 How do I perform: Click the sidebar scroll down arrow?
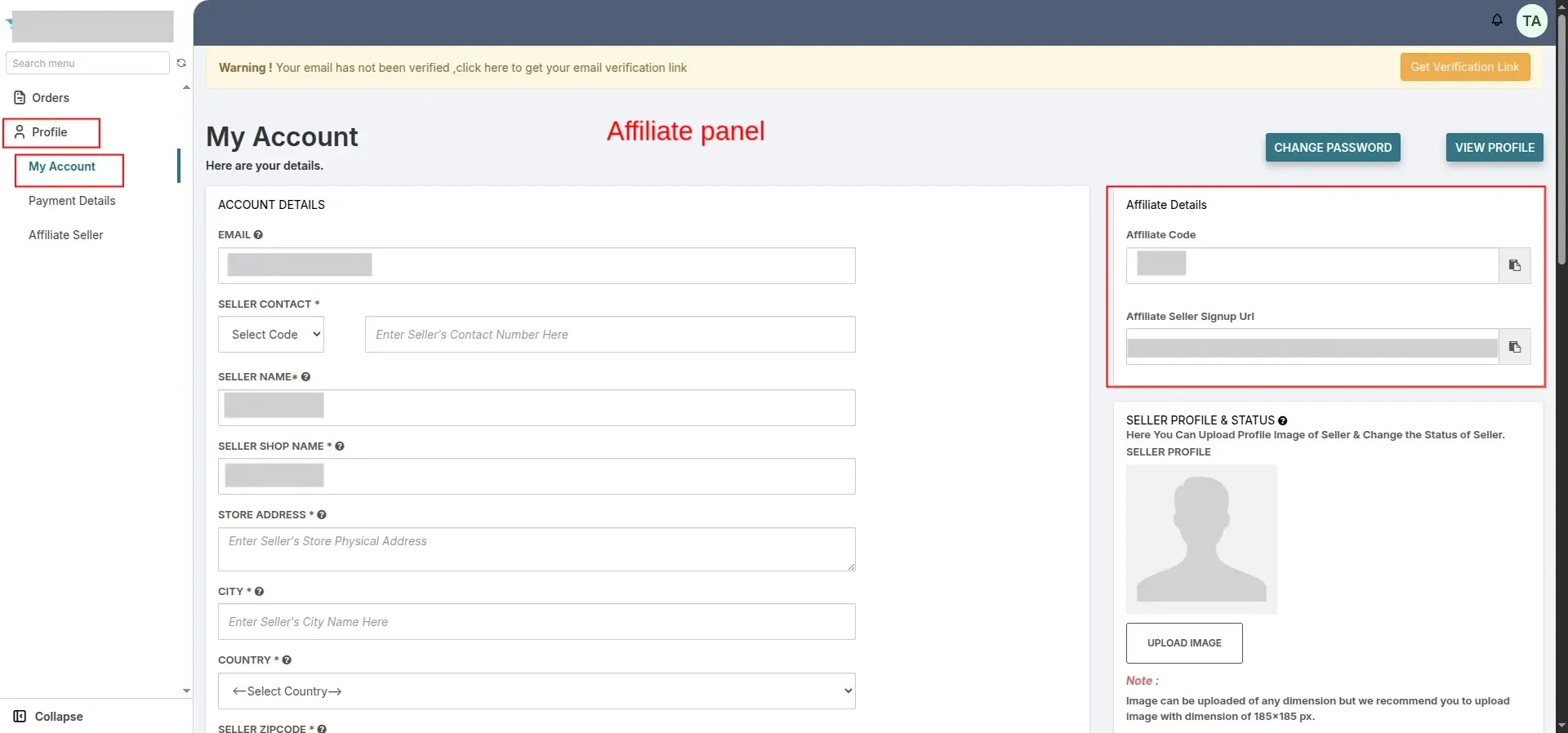coord(186,691)
